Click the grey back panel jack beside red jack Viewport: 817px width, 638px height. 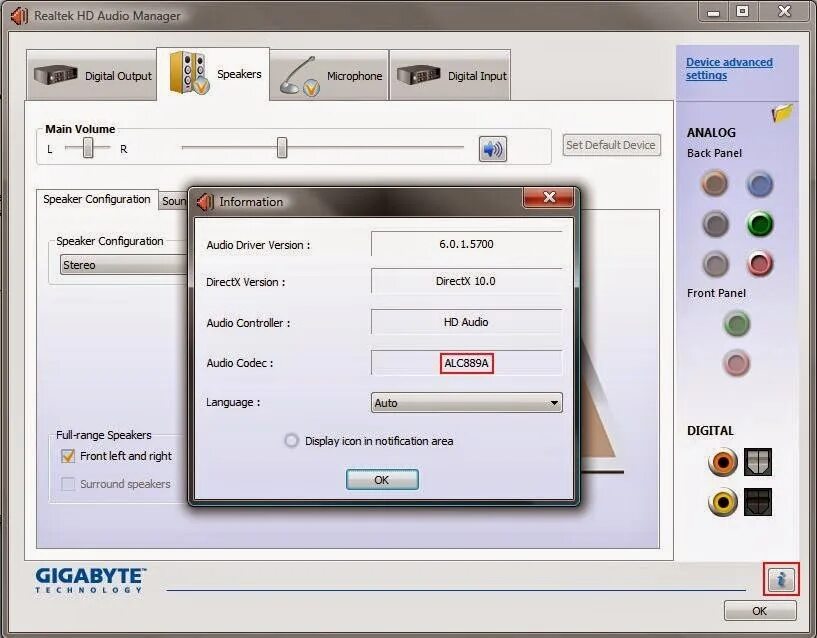point(715,264)
